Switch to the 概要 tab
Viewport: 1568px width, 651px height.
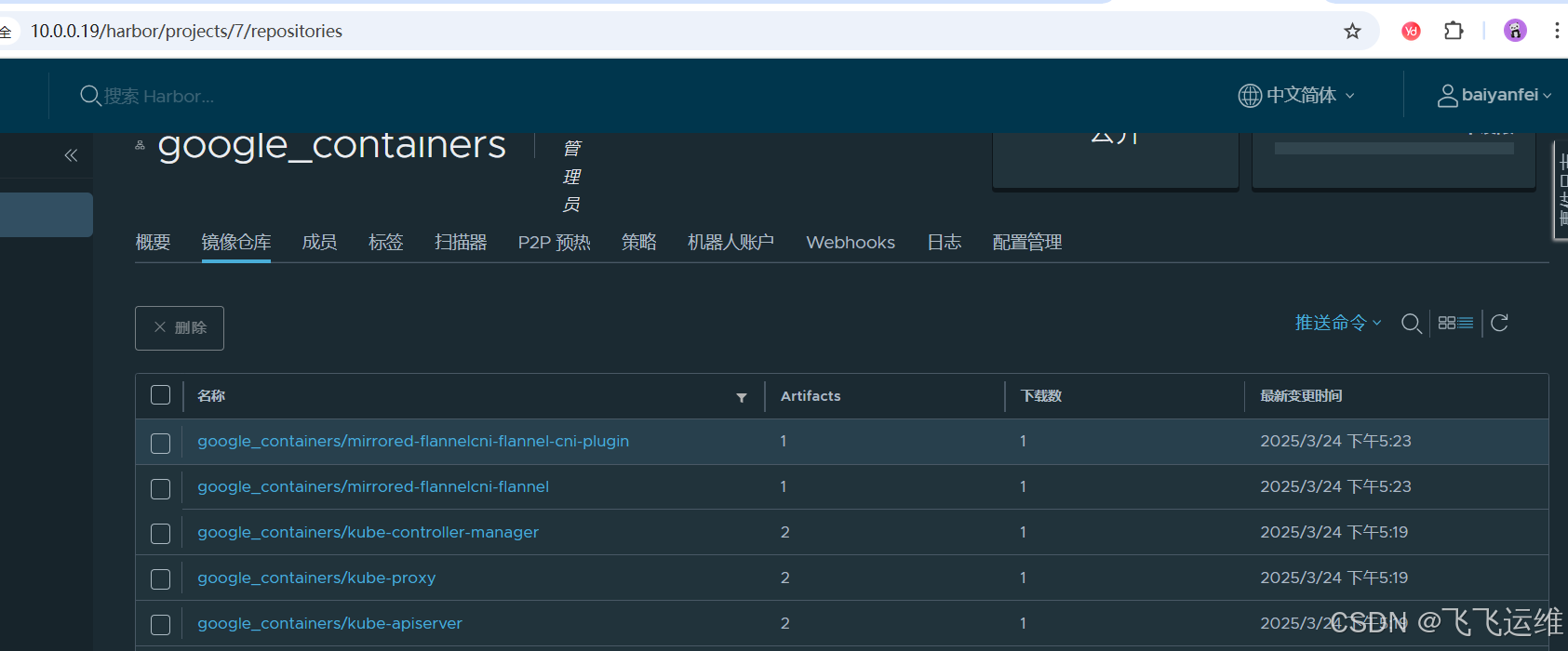[154, 242]
